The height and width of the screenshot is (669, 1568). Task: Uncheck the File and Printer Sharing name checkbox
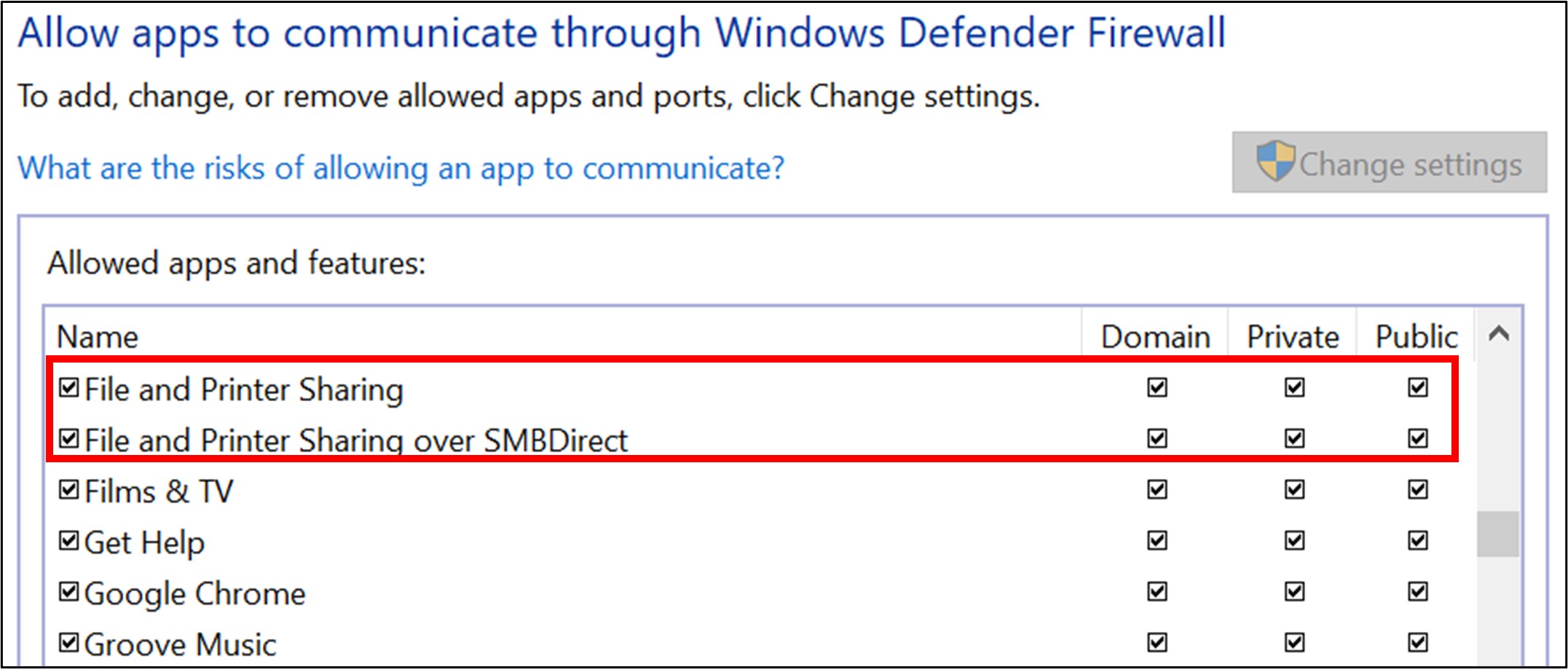pyautogui.click(x=69, y=388)
